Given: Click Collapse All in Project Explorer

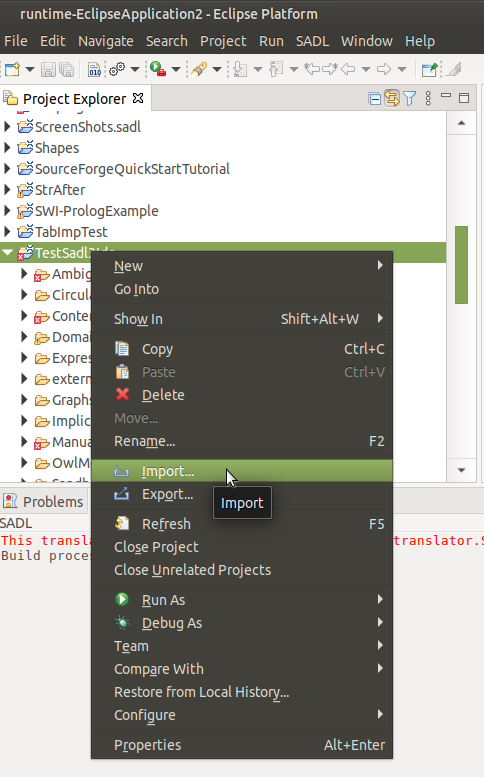Looking at the screenshot, I should click(375, 99).
